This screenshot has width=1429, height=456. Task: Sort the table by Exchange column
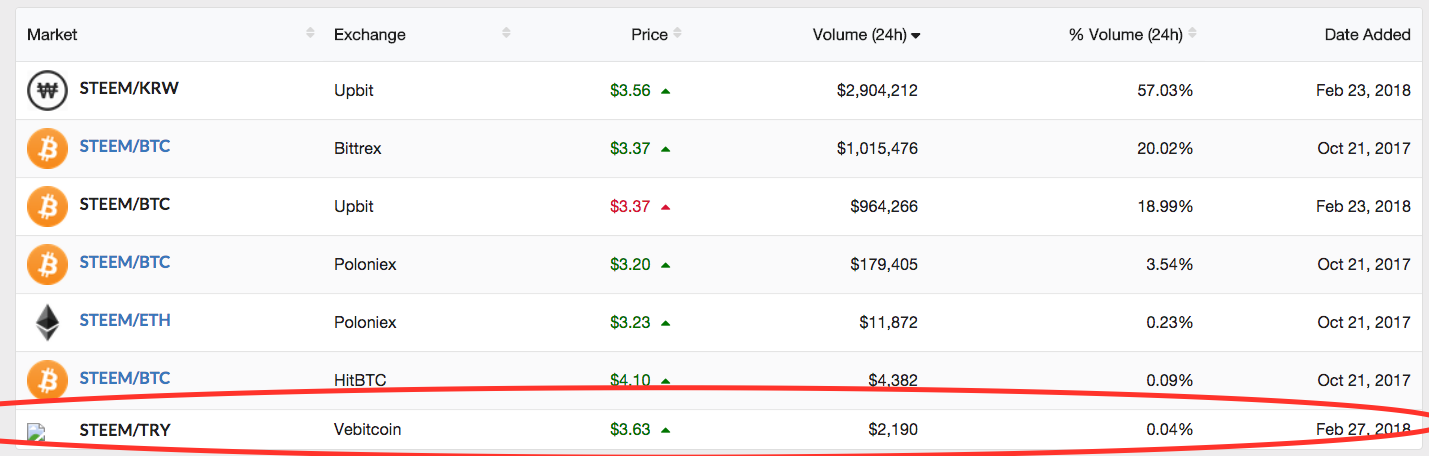click(370, 35)
